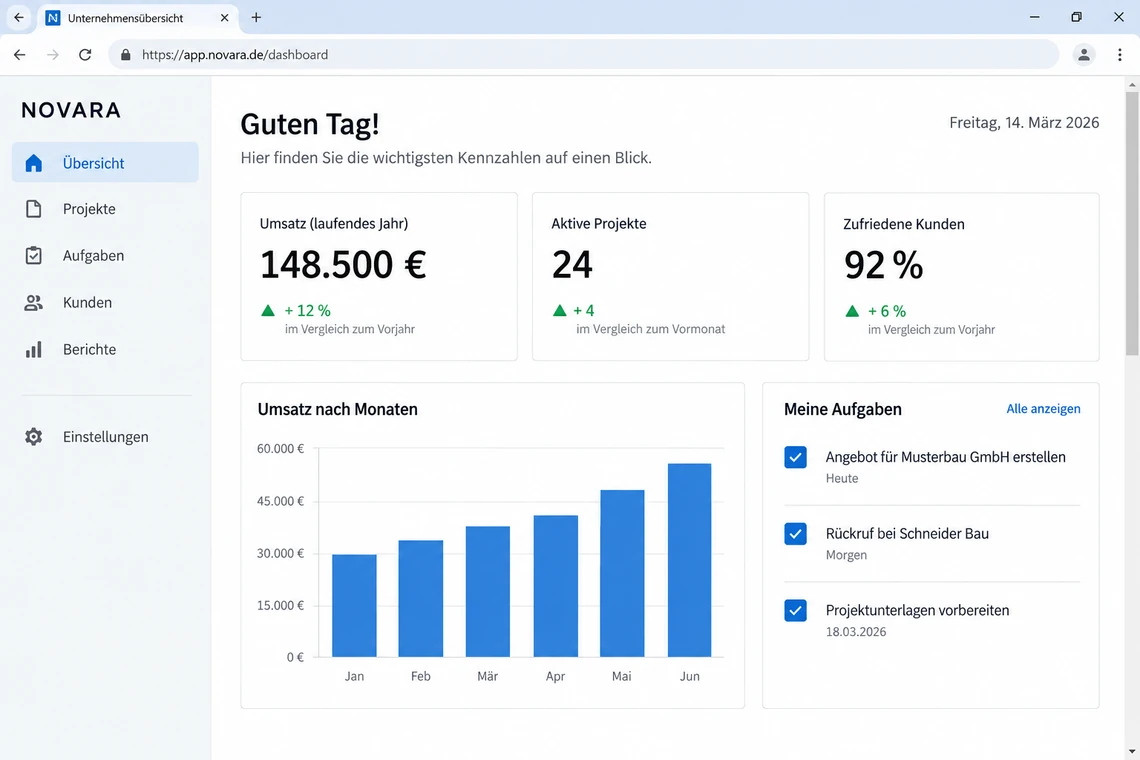The image size is (1140, 760).
Task: Open Kunden in the sidebar
Action: pos(105,303)
